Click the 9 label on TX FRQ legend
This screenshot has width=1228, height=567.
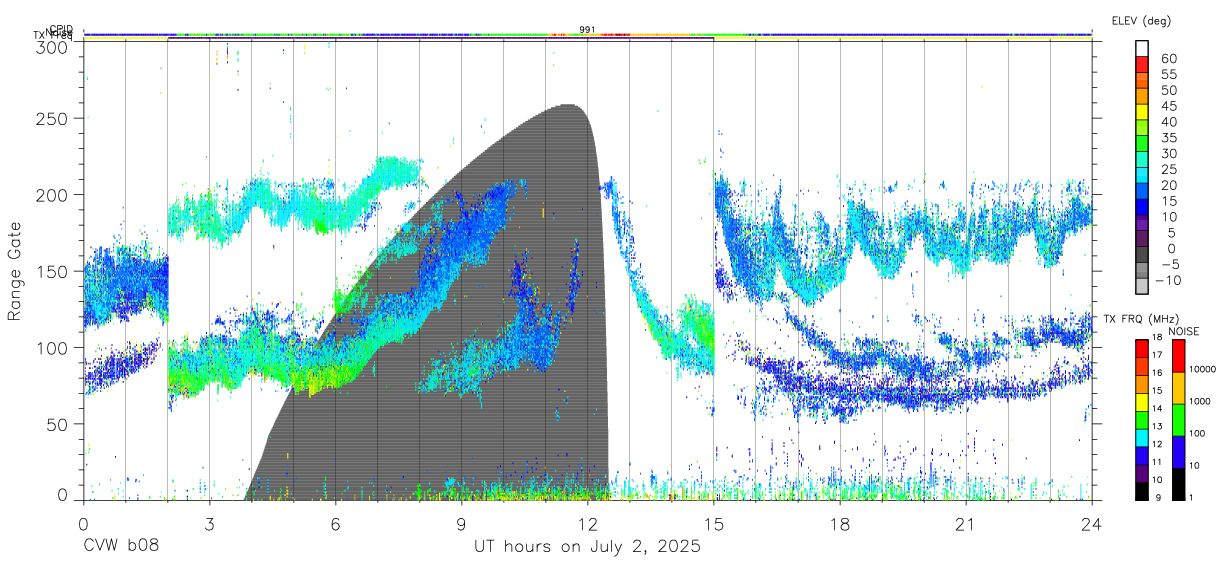1158,498
